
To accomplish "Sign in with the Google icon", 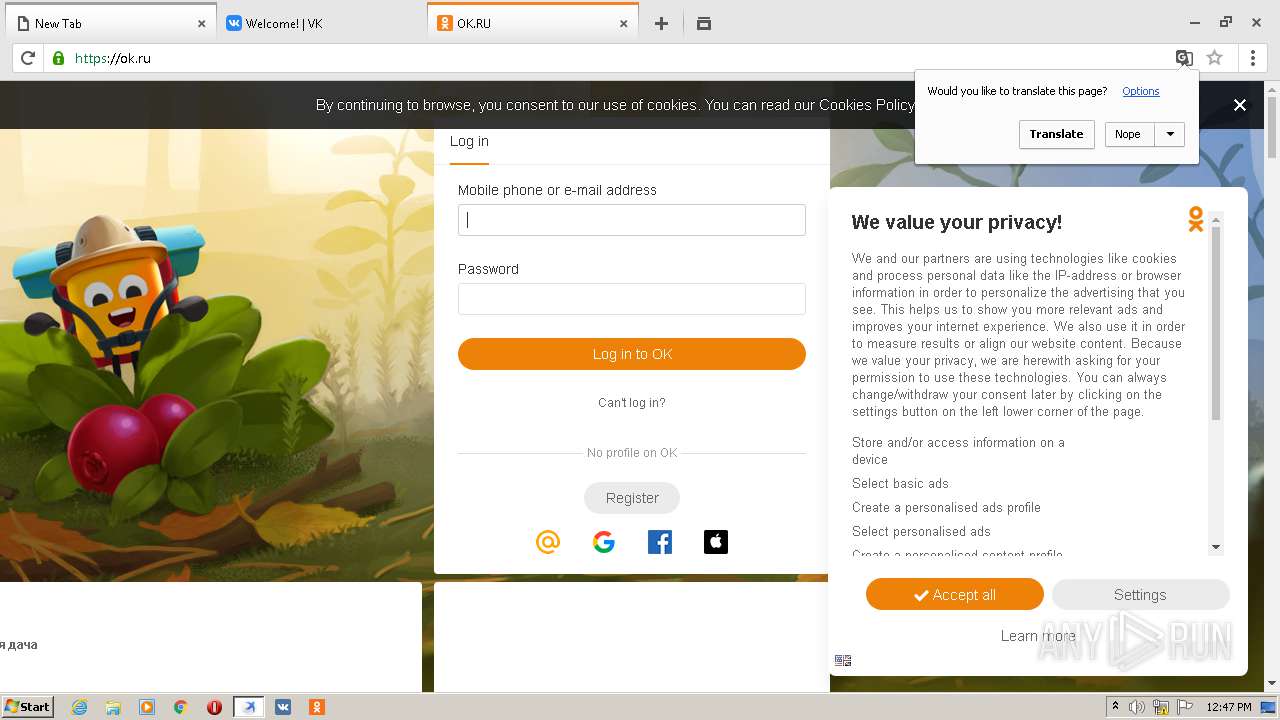I will pos(604,542).
